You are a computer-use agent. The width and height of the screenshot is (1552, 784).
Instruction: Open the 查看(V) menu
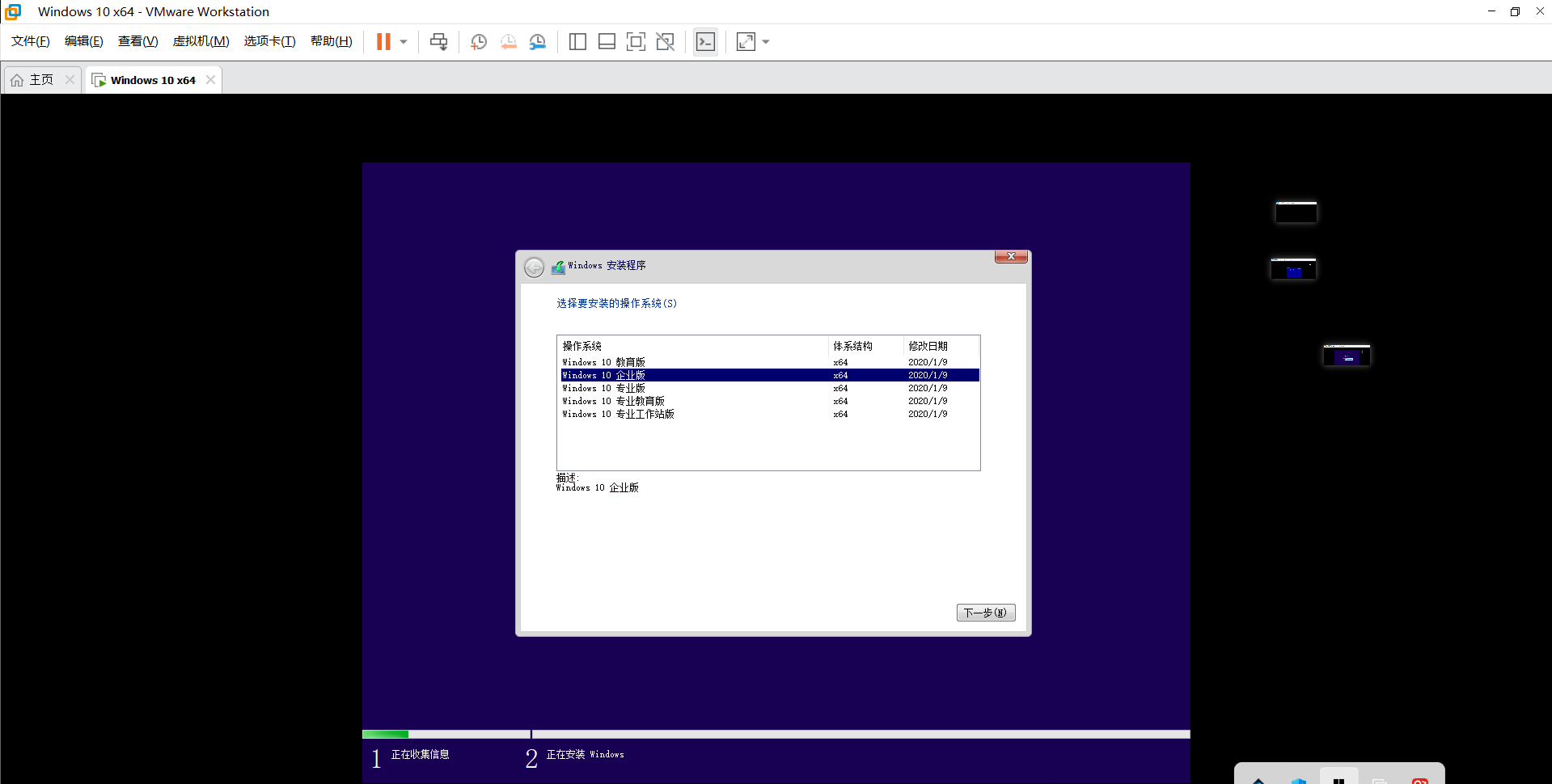pyautogui.click(x=138, y=41)
